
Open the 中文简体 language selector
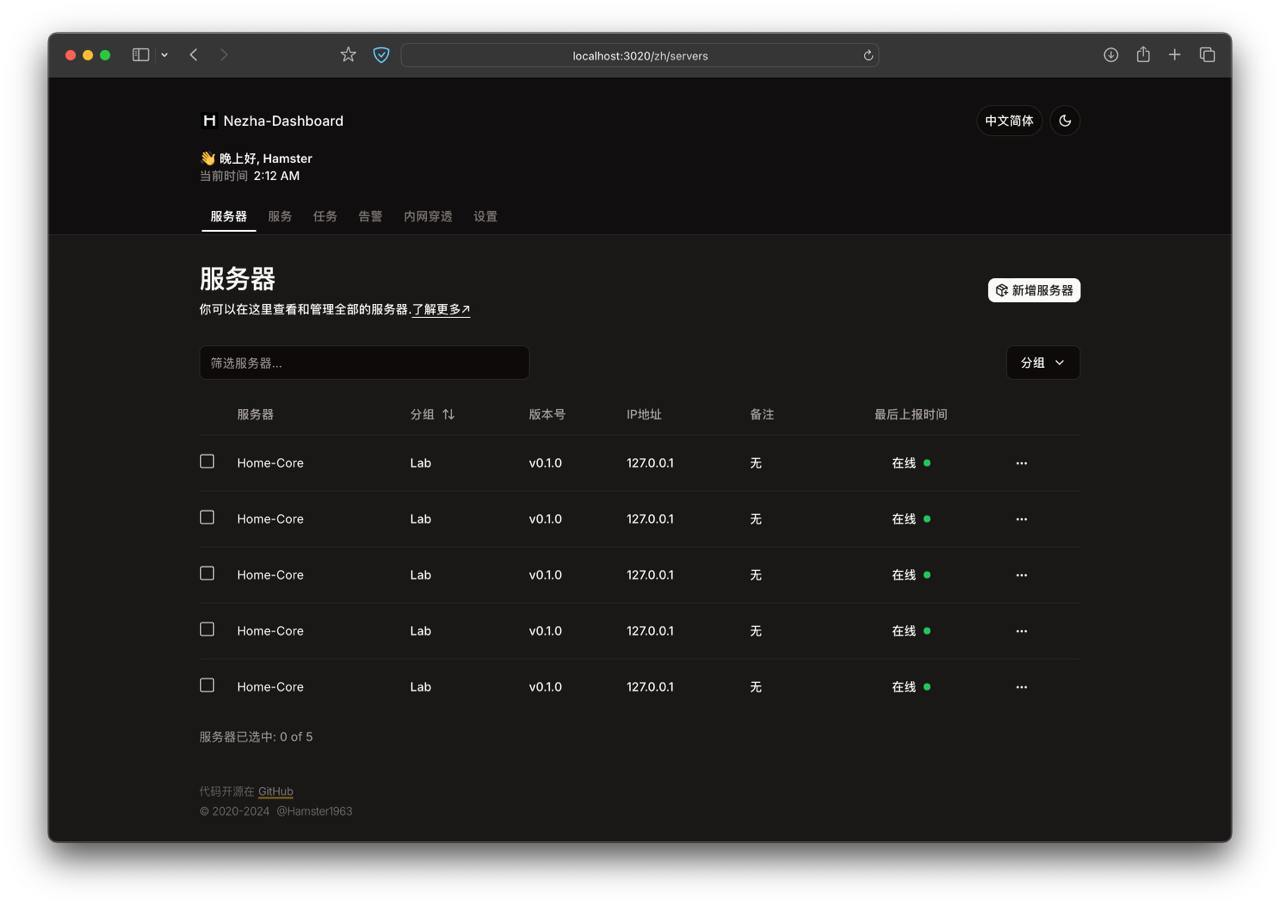pyautogui.click(x=1009, y=121)
